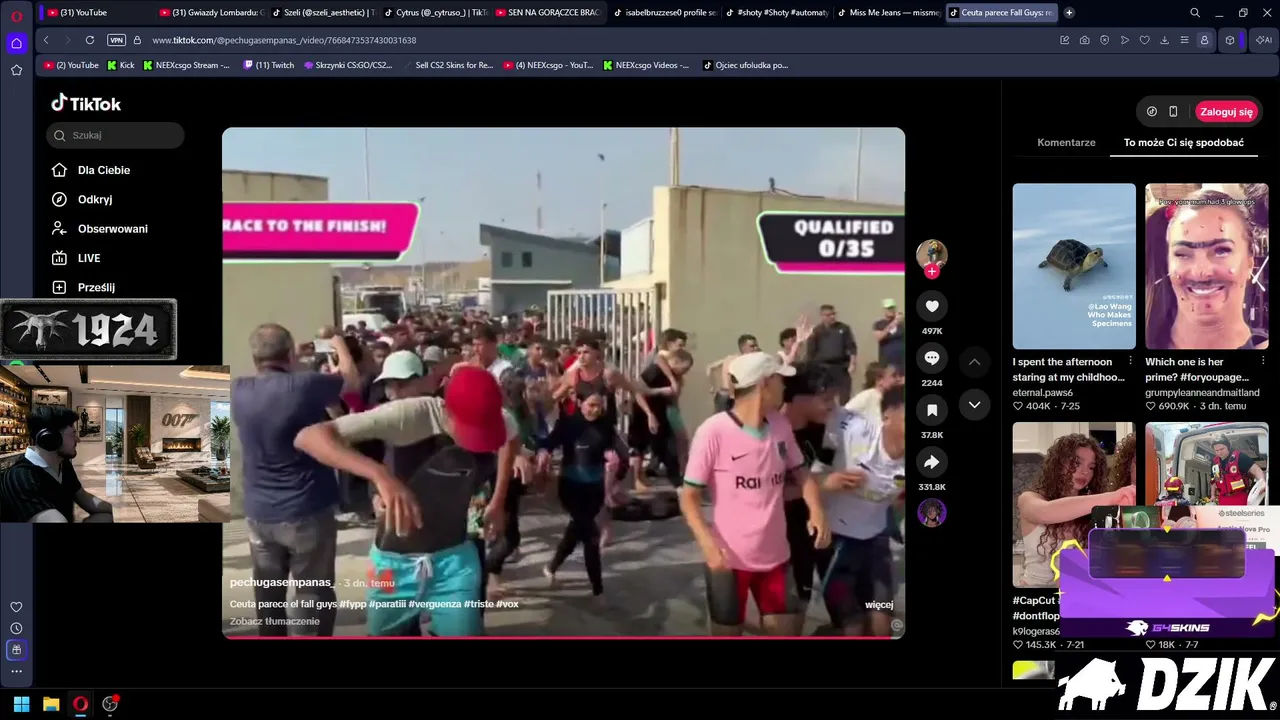Open the browser downloads icon
This screenshot has height=720, width=1280.
pos(1164,40)
